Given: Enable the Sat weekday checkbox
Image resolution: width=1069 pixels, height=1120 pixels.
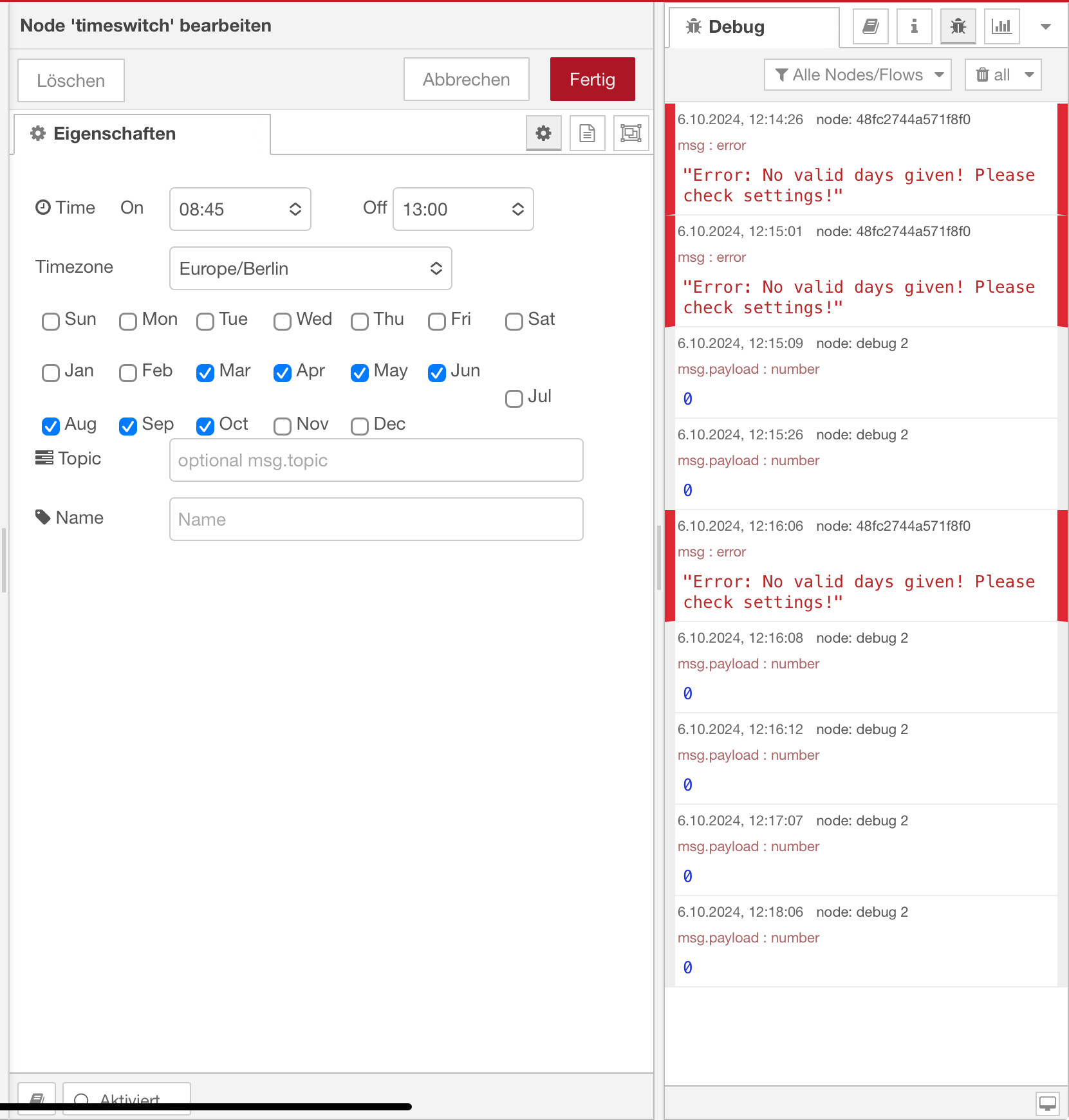Looking at the screenshot, I should click(x=514, y=321).
